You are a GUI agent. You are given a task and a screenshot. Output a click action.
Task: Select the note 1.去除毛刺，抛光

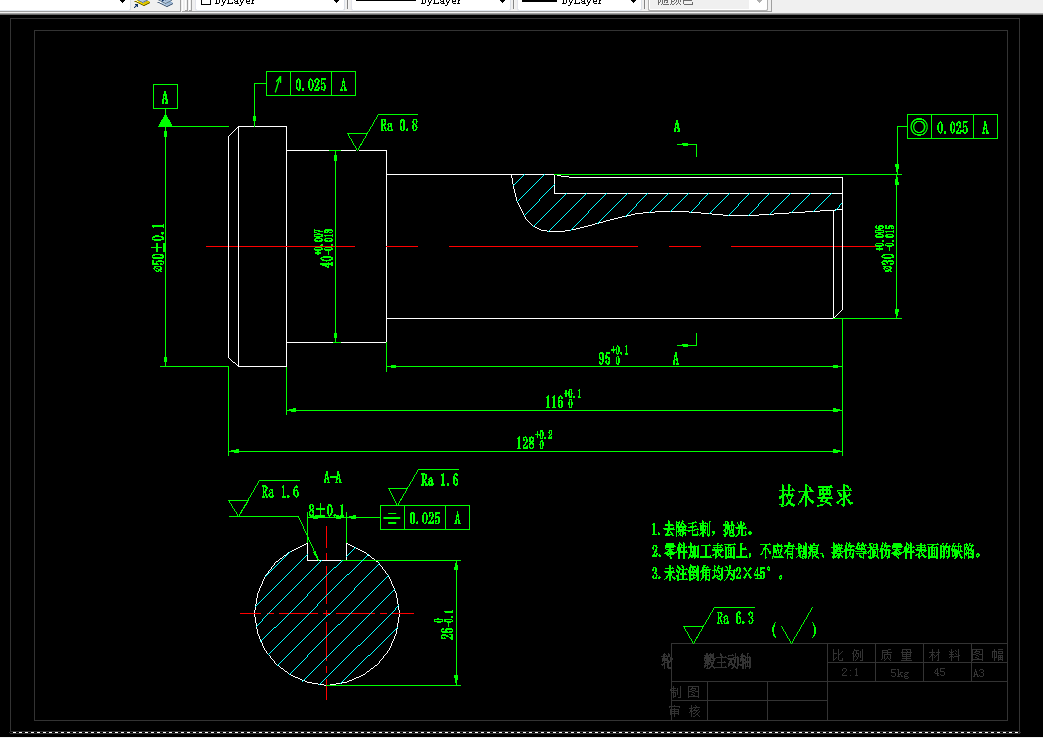702,530
